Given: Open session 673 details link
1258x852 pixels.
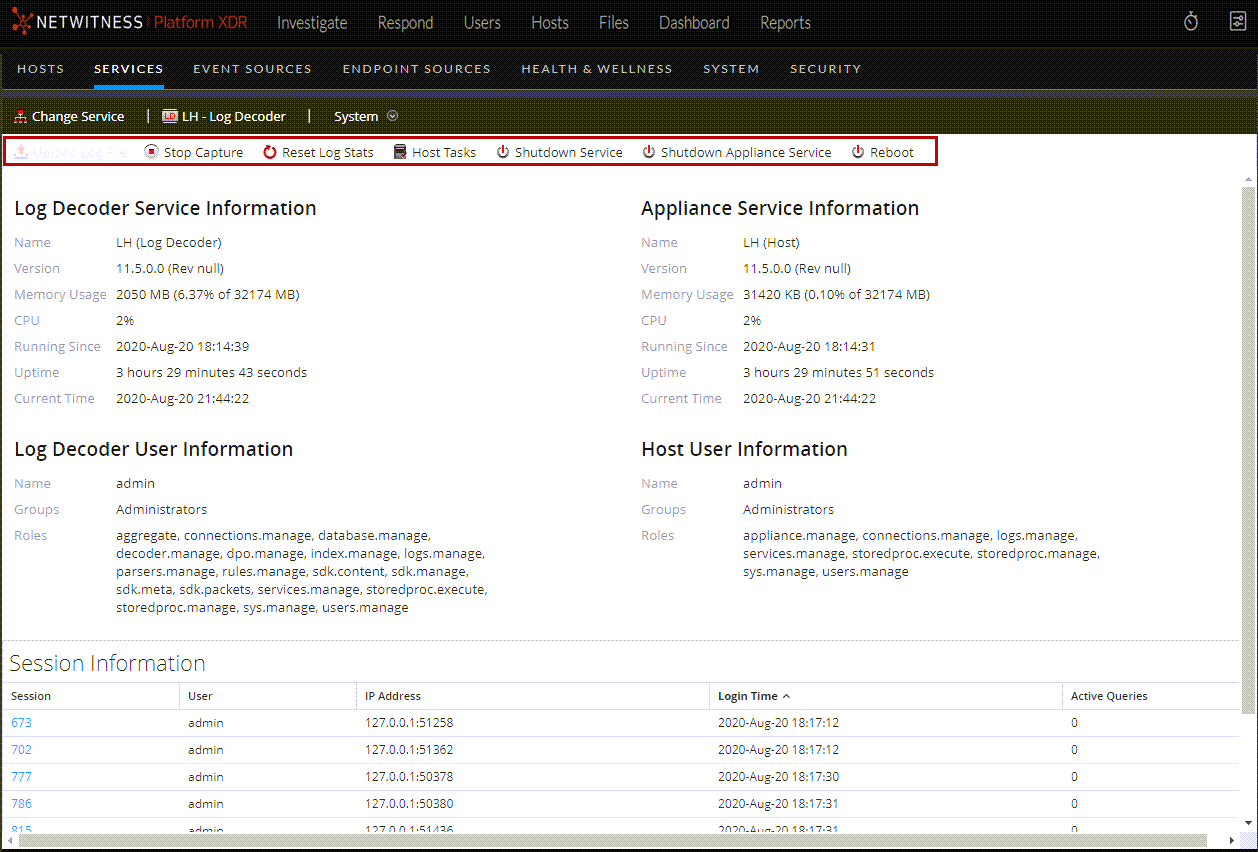Looking at the screenshot, I should [21, 722].
